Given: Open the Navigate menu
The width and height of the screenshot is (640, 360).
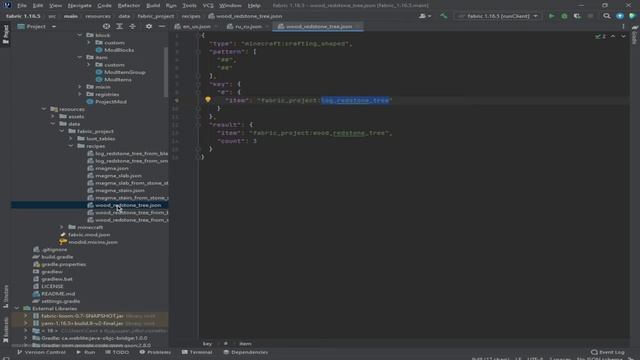Looking at the screenshot, I should click(80, 6).
